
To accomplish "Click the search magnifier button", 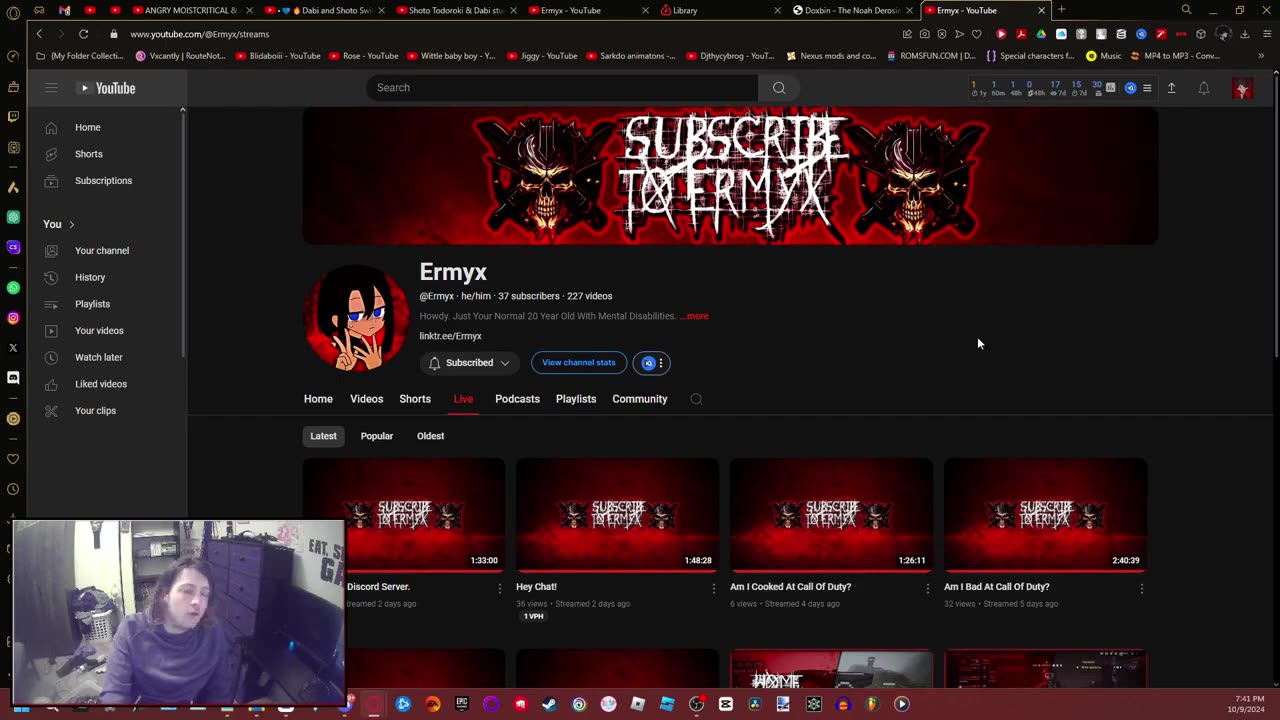I will 779,88.
